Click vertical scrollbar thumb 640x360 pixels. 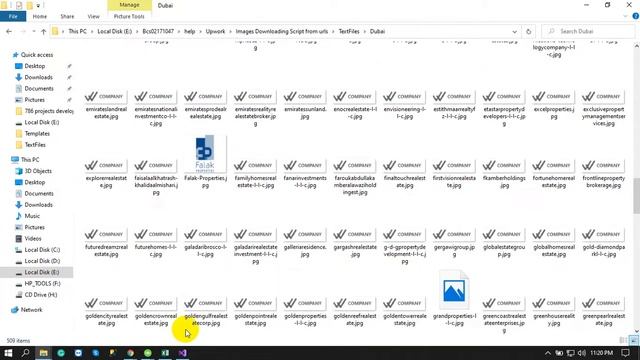636,196
